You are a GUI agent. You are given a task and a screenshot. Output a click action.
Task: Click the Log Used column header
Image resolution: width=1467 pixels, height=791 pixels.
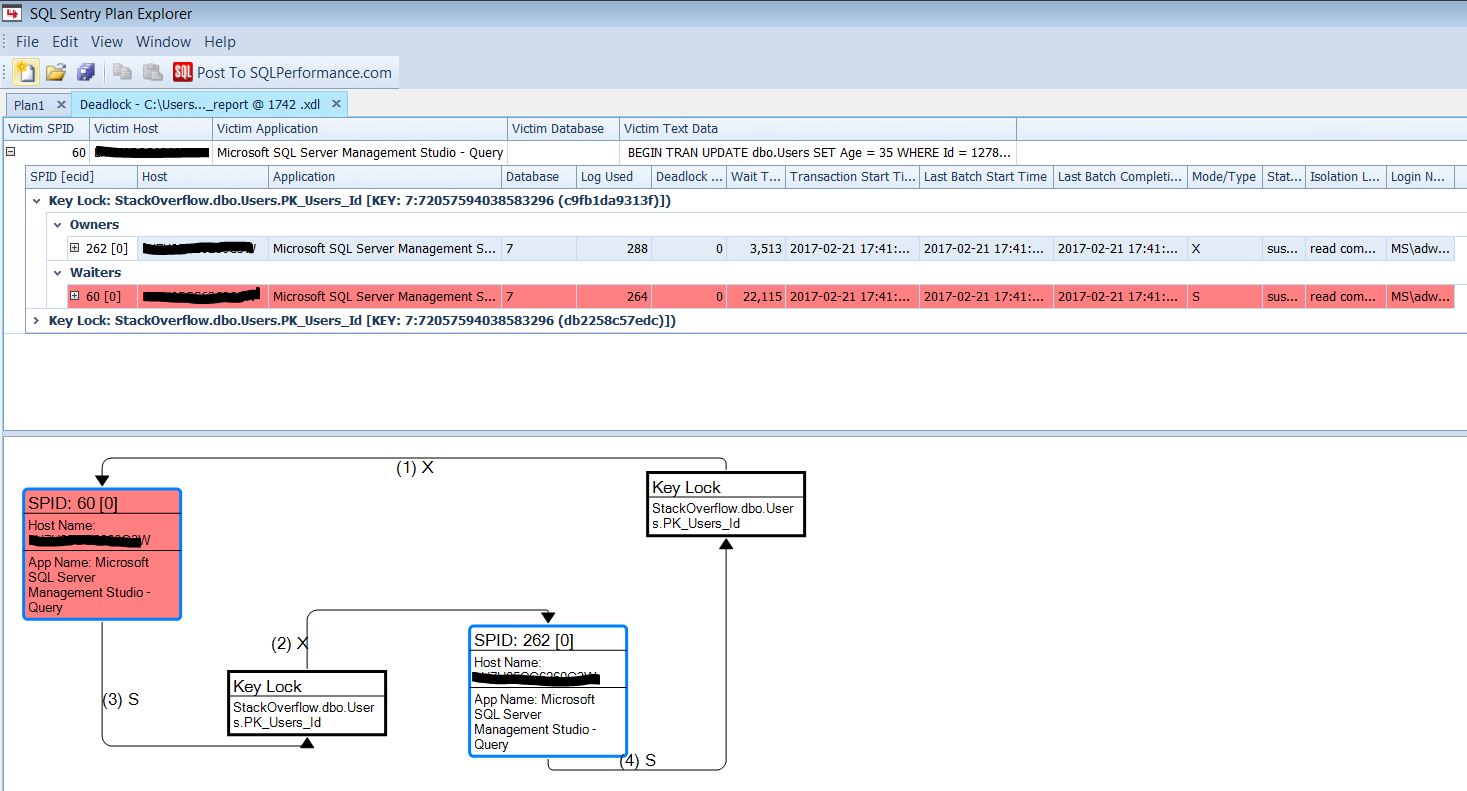pos(613,177)
